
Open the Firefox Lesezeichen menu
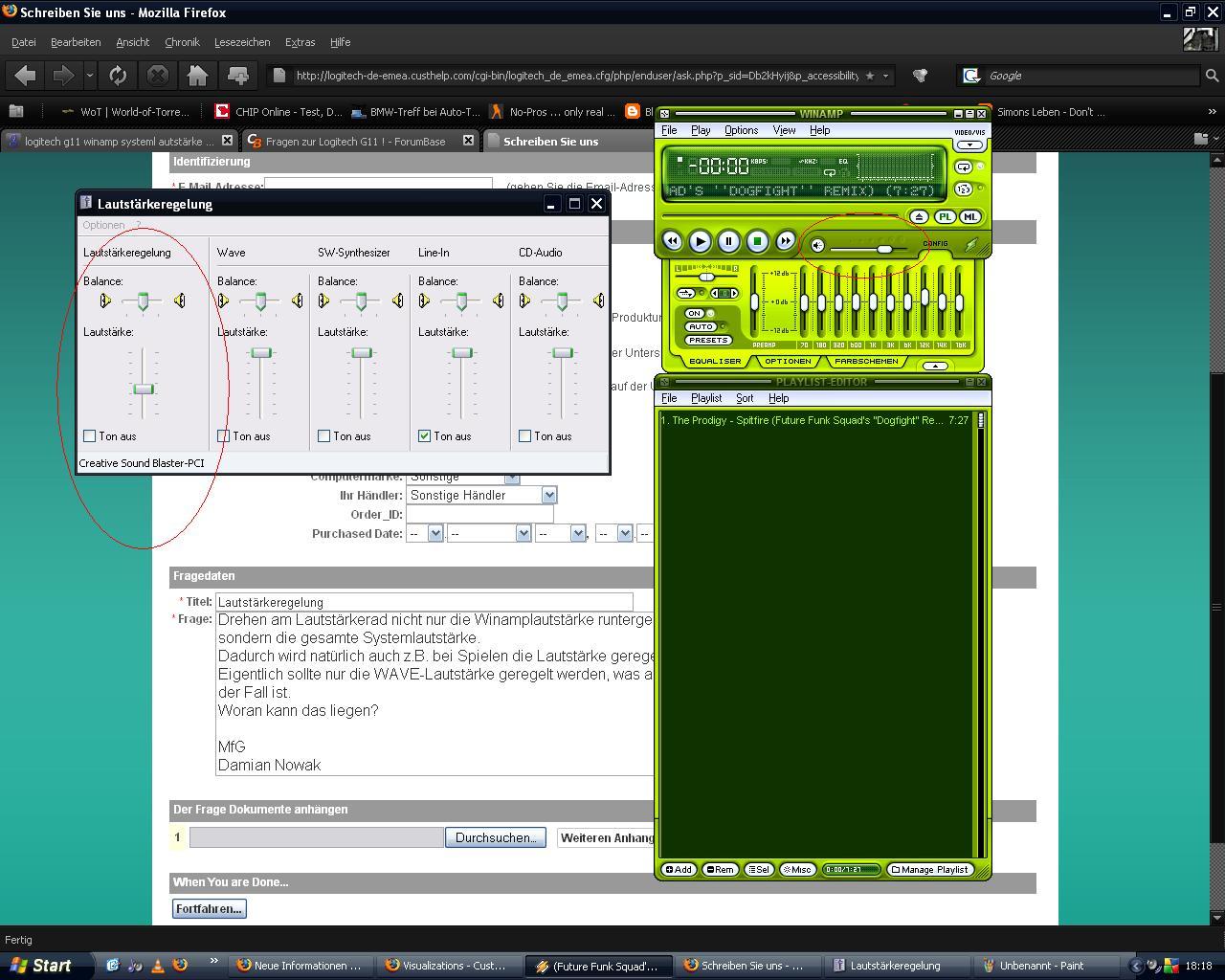point(242,42)
